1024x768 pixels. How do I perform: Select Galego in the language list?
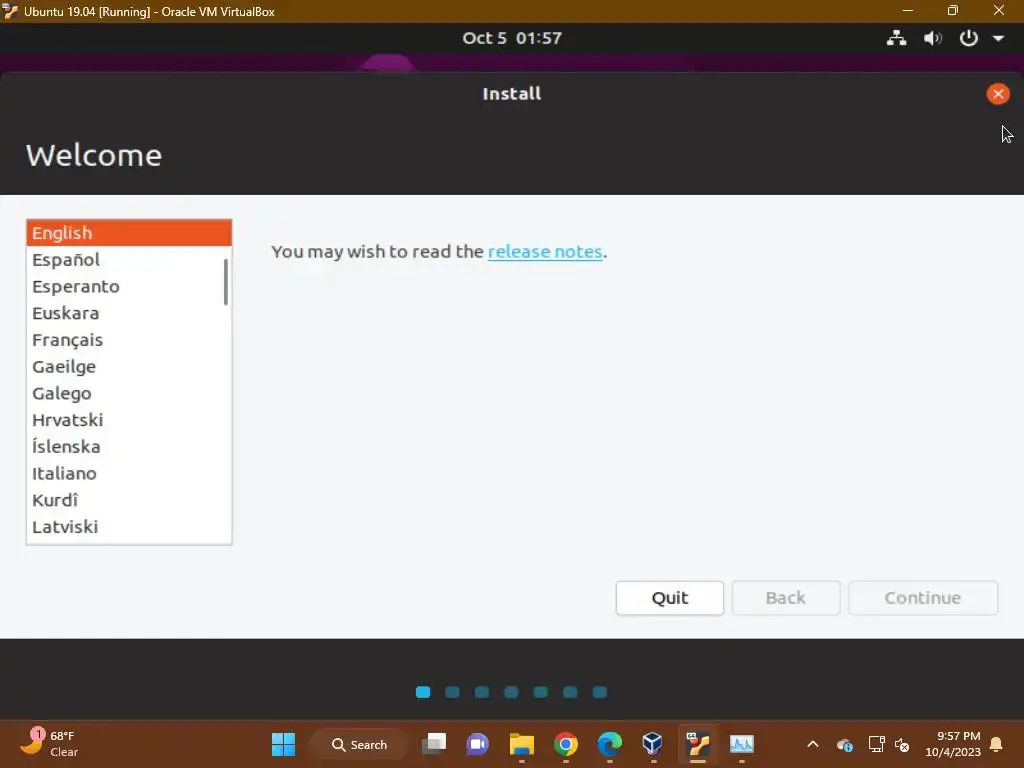point(129,394)
